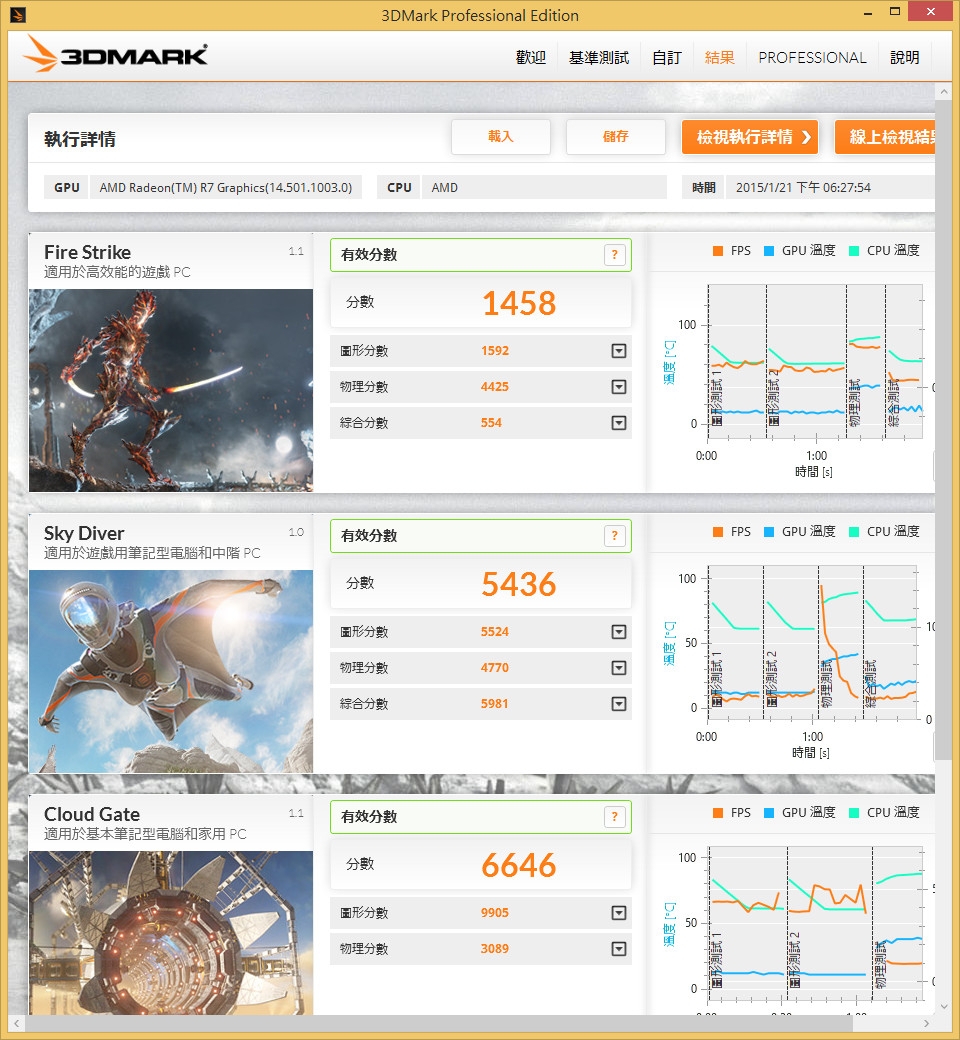Click the Cloud Gate 有效分數 header
Screen dimensions: 960x1040
[x=480, y=817]
